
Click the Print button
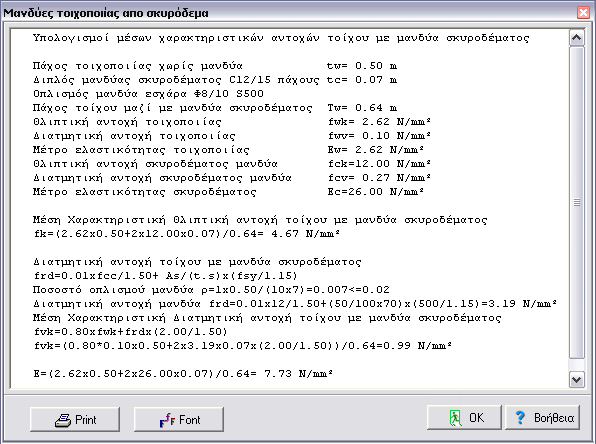(75, 419)
